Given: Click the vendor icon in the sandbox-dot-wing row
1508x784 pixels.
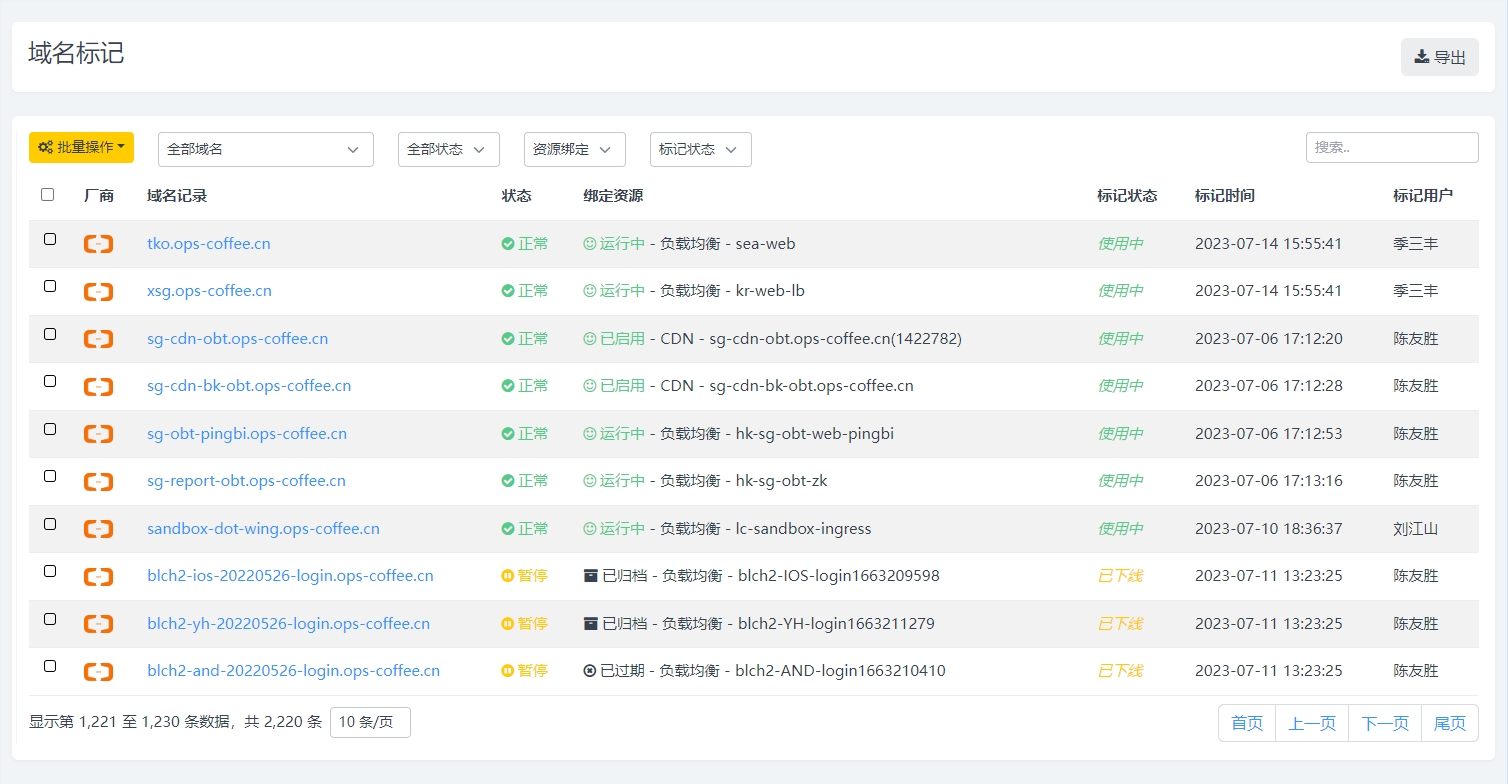Looking at the screenshot, I should (98, 529).
